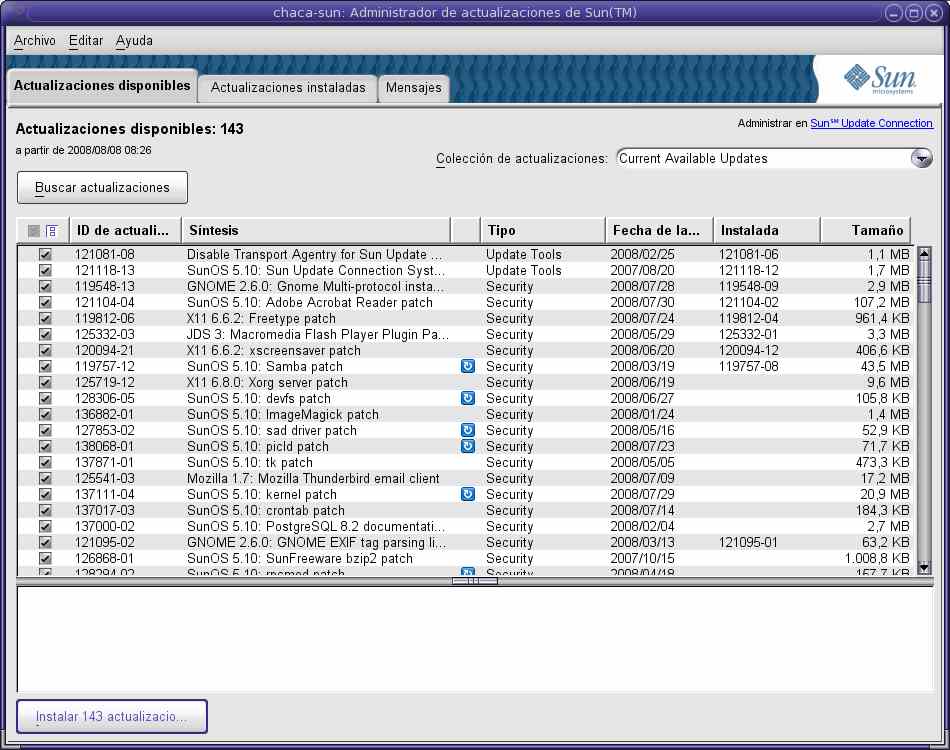This screenshot has height=750, width=950.
Task: Click the restart icon on the devfs patch row
Action: click(468, 398)
